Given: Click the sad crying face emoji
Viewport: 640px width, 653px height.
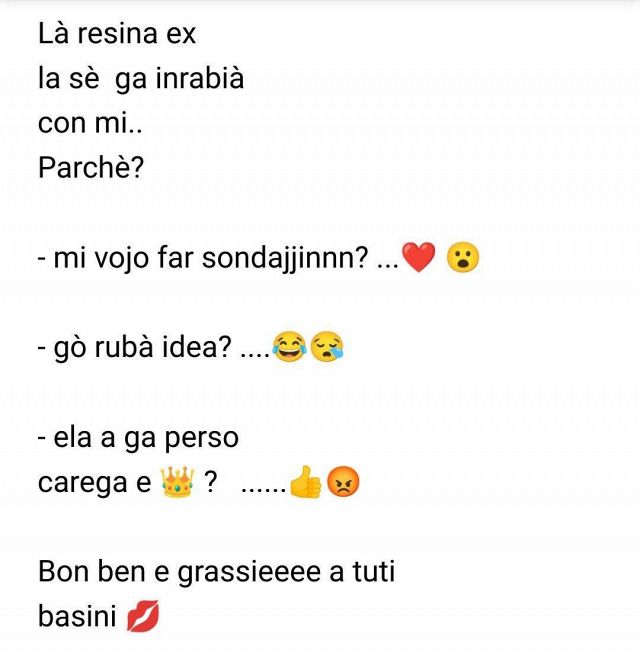Looking at the screenshot, I should 328,346.
